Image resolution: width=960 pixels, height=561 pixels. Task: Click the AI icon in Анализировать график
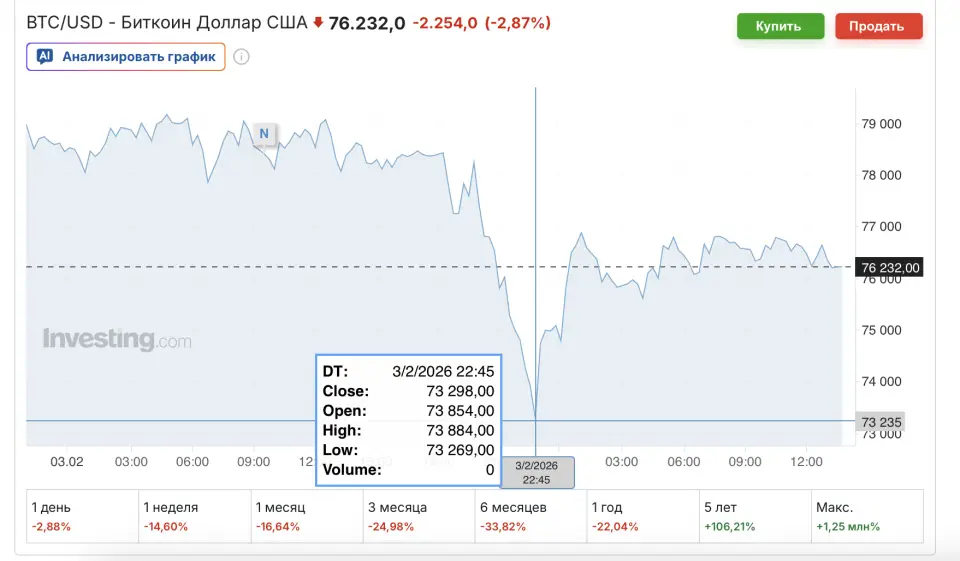point(44,57)
